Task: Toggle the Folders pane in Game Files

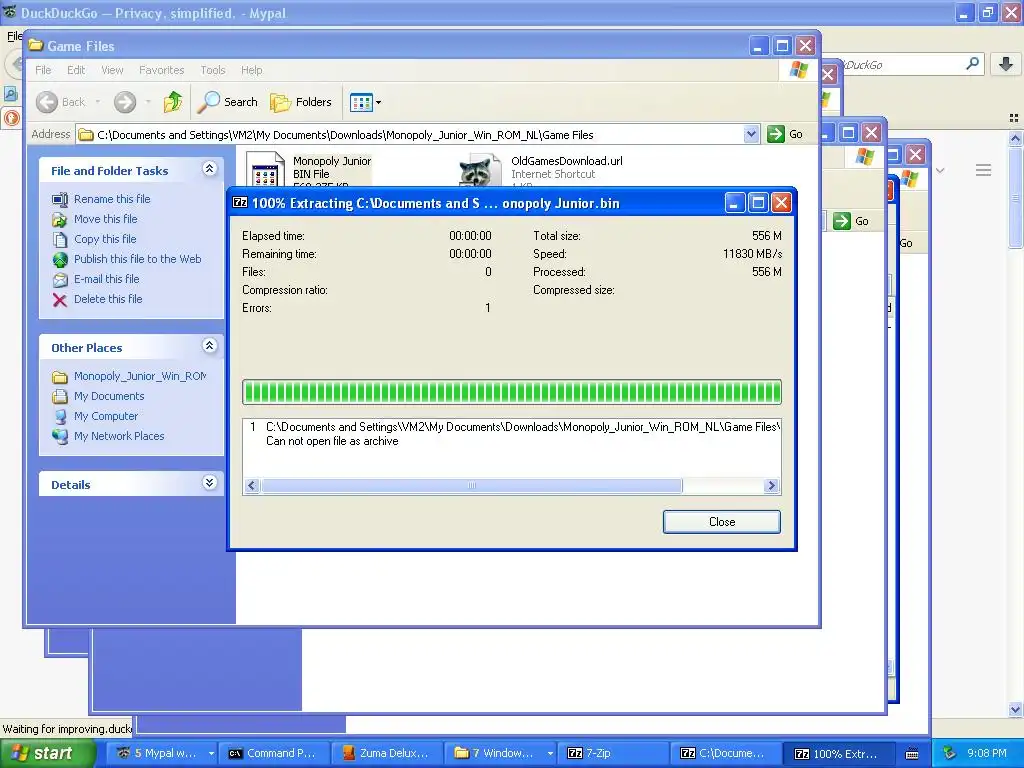Action: point(301,102)
